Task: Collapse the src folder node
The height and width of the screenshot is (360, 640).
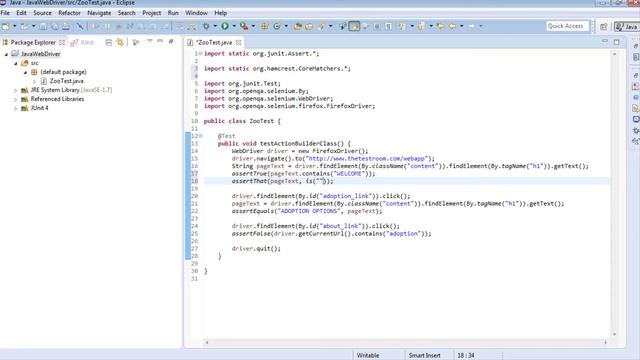Action: click(16, 63)
